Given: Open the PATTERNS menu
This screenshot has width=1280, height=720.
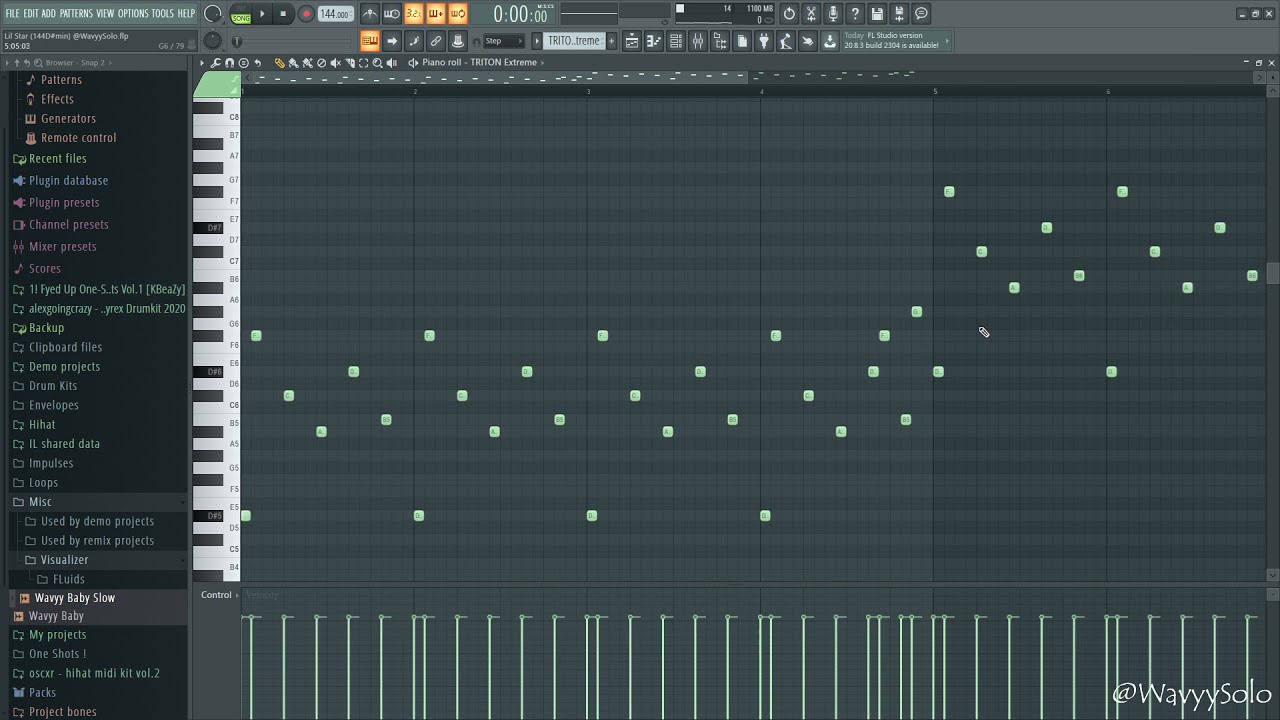Looking at the screenshot, I should click(x=76, y=14).
